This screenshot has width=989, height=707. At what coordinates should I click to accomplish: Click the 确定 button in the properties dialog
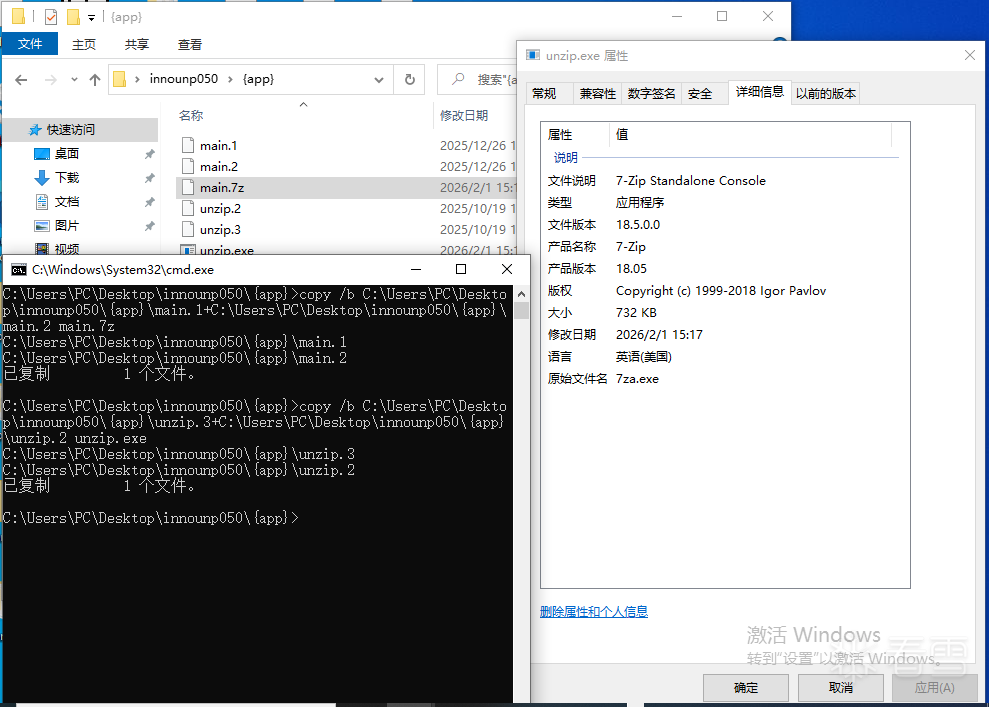click(745, 688)
